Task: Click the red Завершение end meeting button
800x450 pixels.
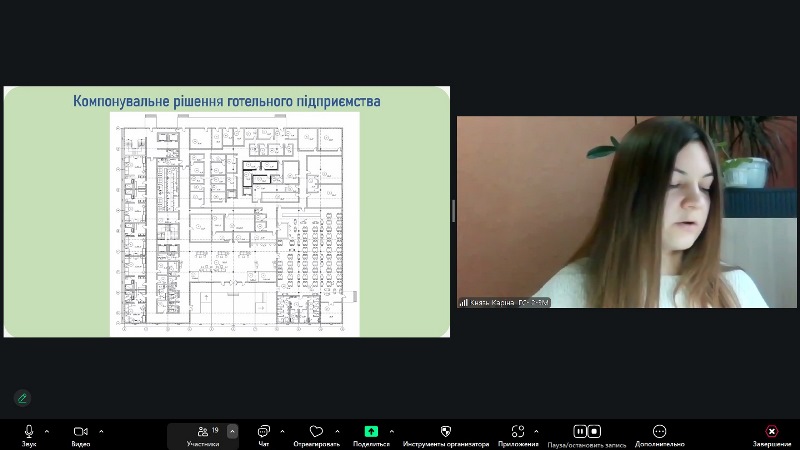Action: pos(771,431)
